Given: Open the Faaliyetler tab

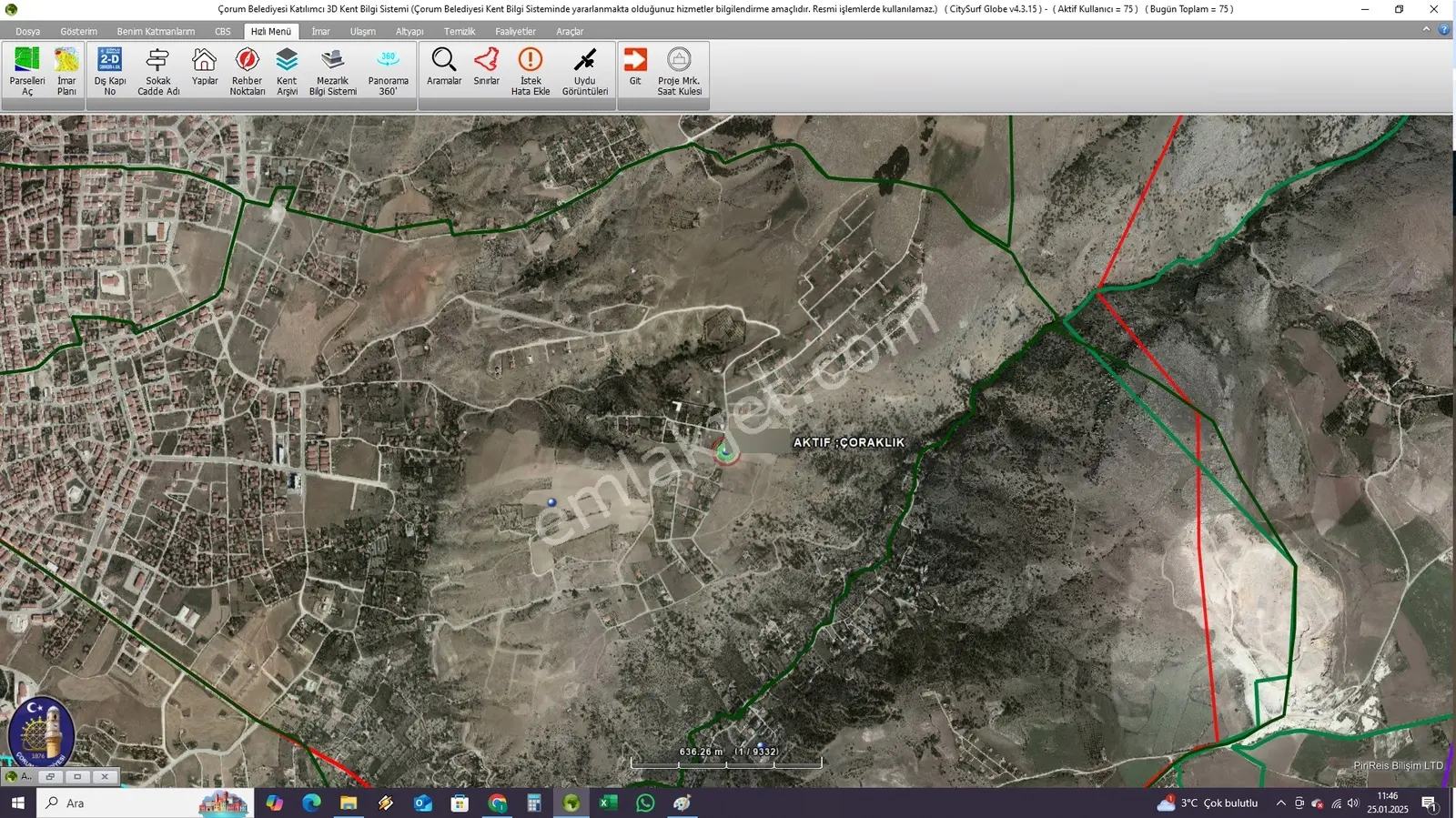Looking at the screenshot, I should tap(515, 31).
